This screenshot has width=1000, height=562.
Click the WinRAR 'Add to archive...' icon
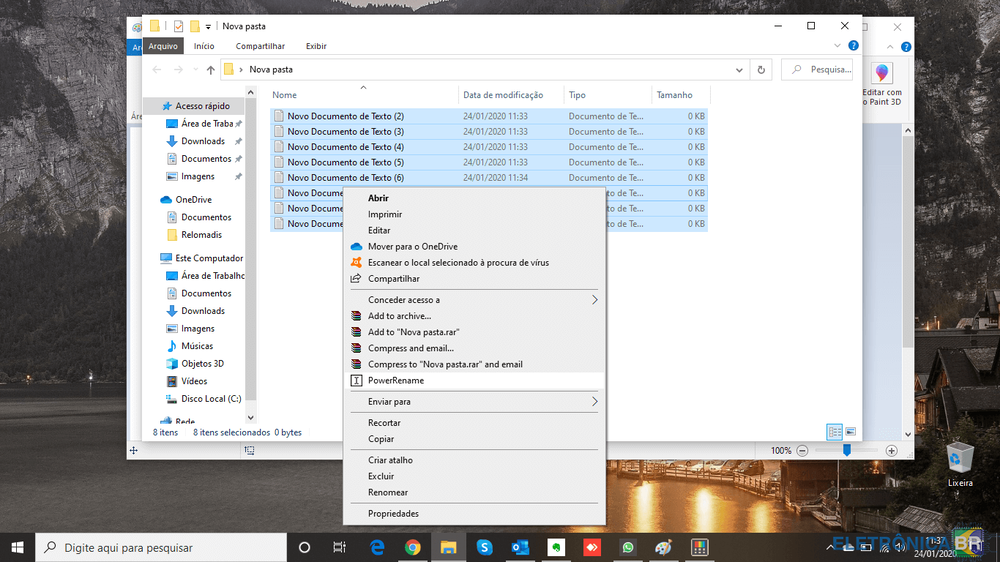click(356, 316)
